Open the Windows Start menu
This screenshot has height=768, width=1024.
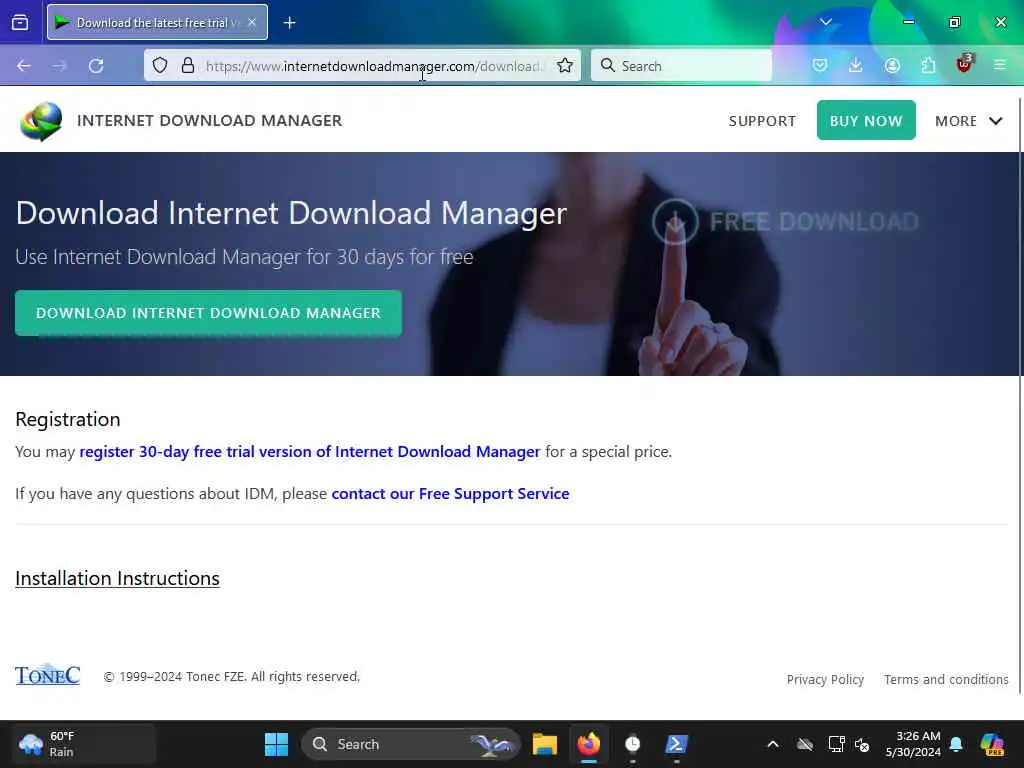point(276,744)
